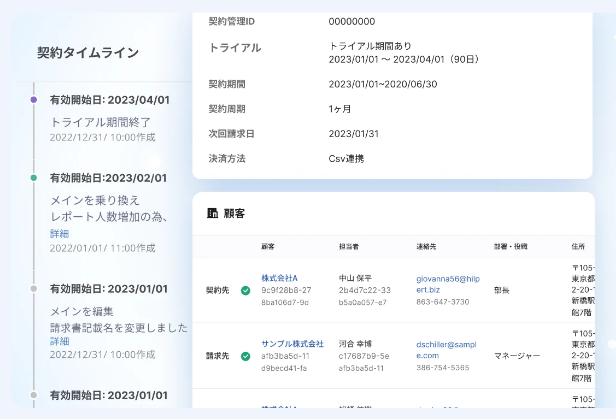Select the purple timeline dot for 2023/04/01

[34, 100]
